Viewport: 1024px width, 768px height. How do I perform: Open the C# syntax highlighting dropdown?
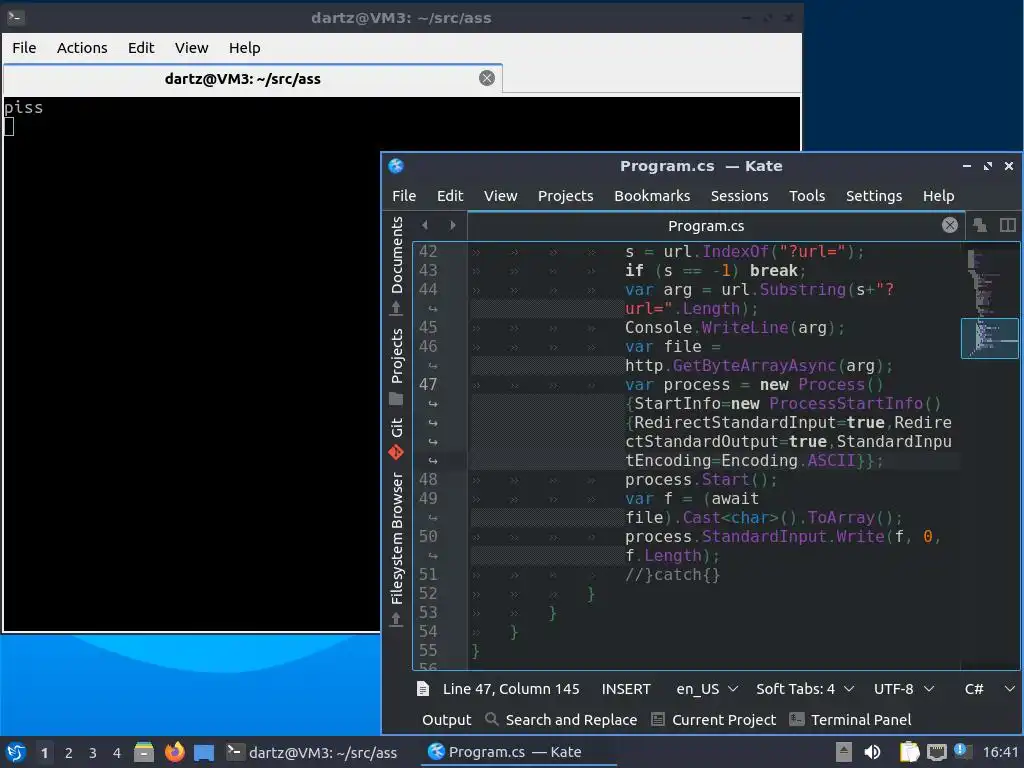[989, 689]
